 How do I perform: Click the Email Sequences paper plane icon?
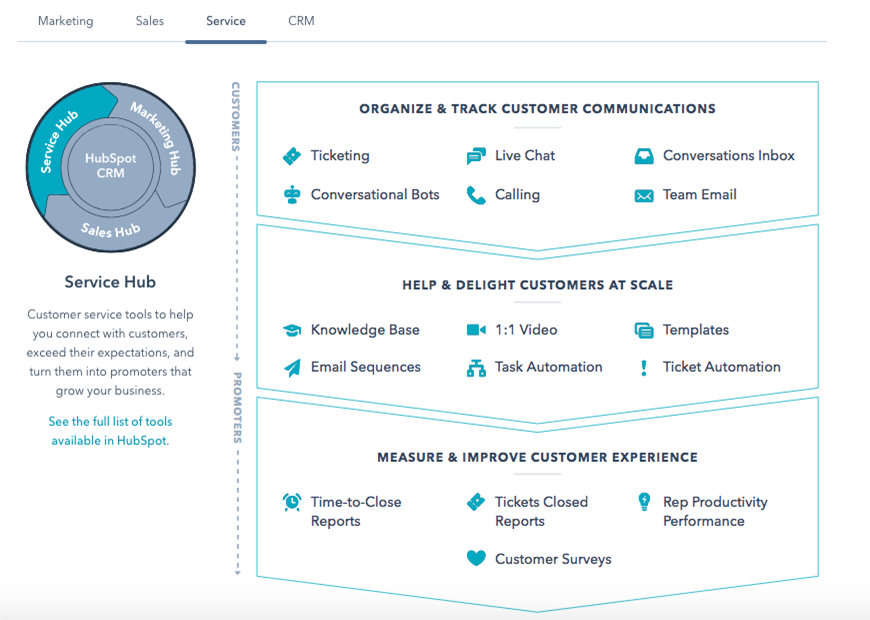click(x=292, y=367)
